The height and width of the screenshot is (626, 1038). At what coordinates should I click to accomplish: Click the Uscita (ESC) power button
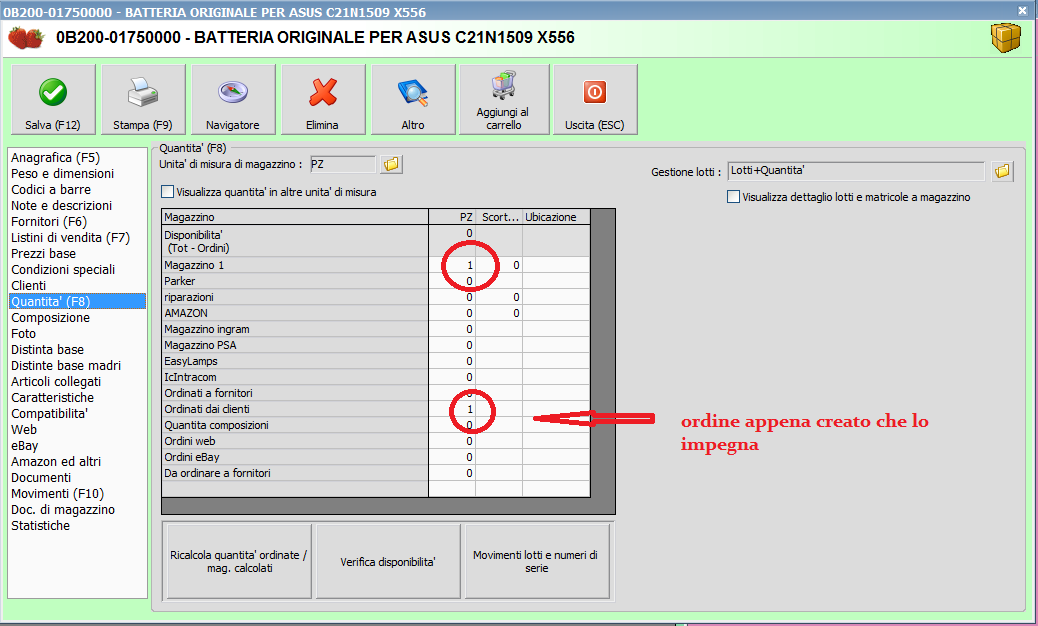[x=594, y=100]
